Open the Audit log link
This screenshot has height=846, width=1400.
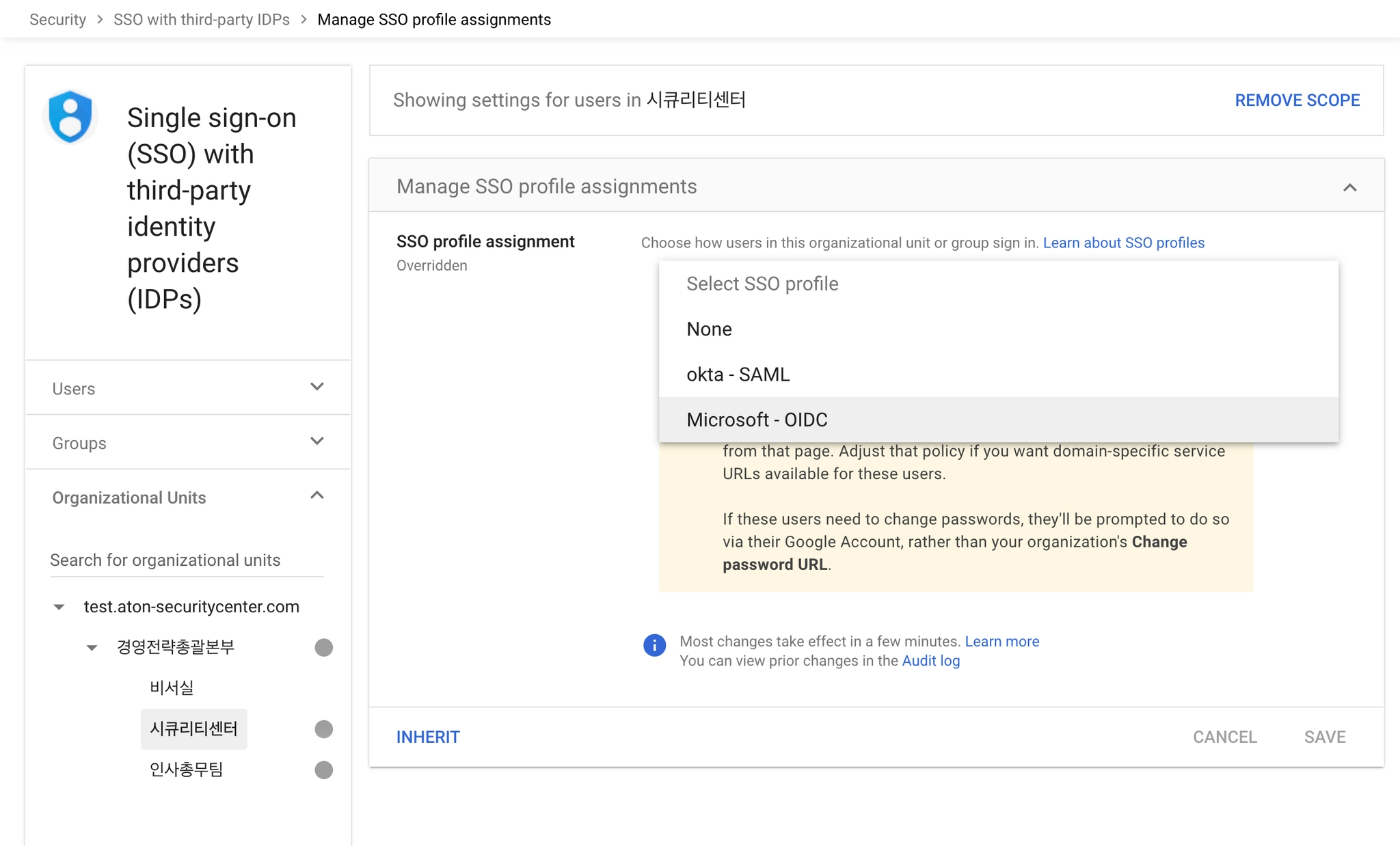tap(930, 661)
